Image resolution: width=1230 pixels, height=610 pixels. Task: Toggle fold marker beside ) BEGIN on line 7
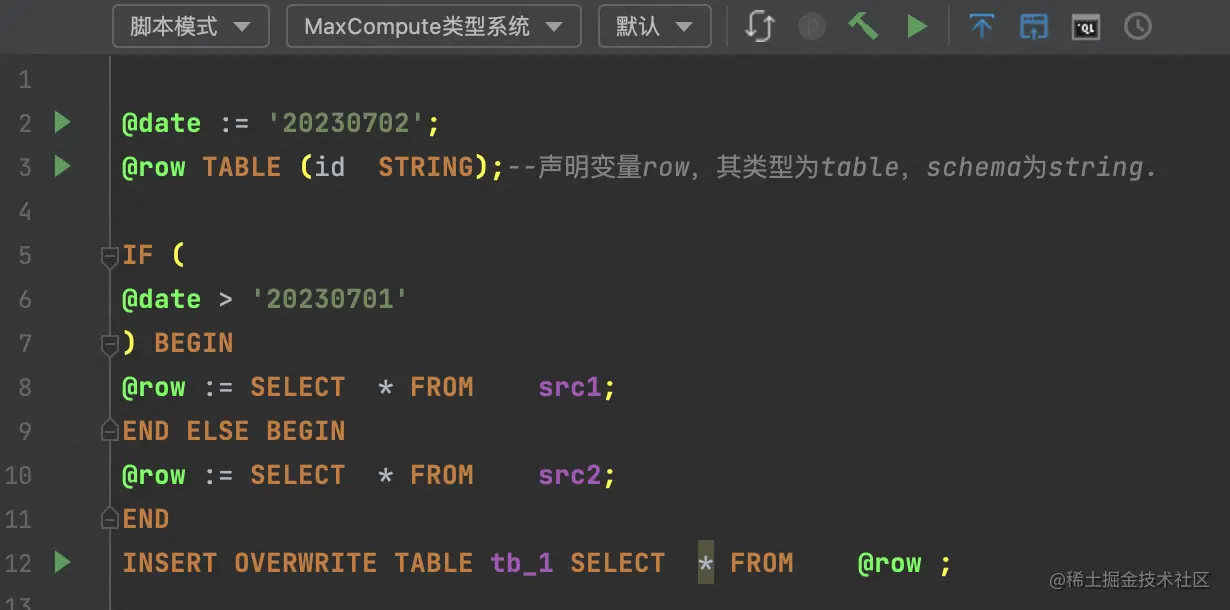[x=110, y=345]
